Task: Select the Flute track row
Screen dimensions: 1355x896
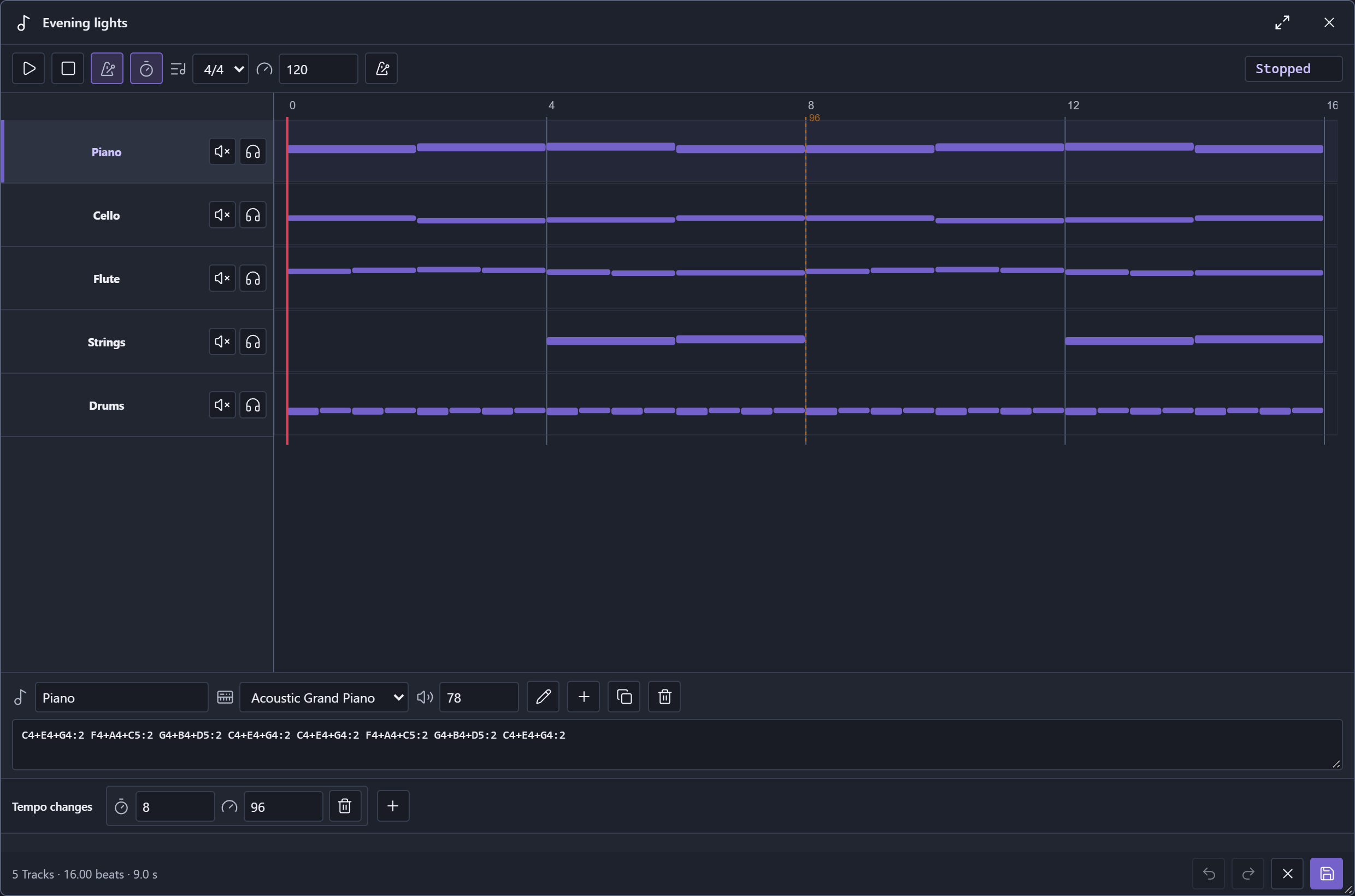Action: pos(137,278)
